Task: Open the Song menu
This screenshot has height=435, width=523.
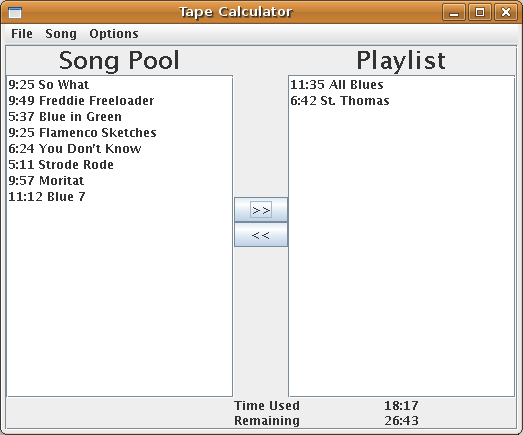Action: [61, 34]
